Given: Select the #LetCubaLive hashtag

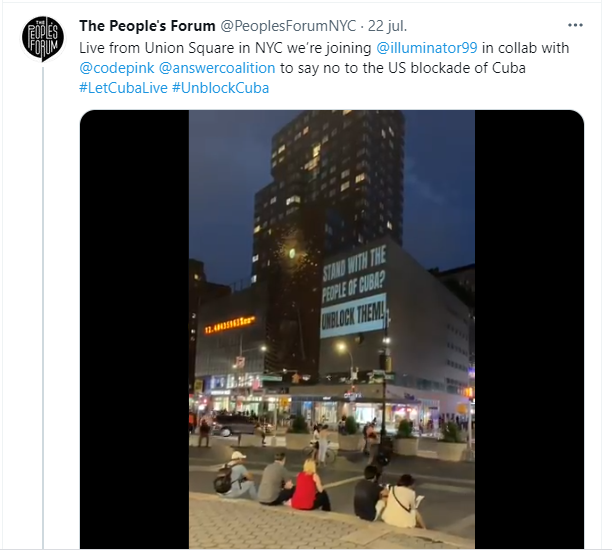Looking at the screenshot, I should pos(123,88).
